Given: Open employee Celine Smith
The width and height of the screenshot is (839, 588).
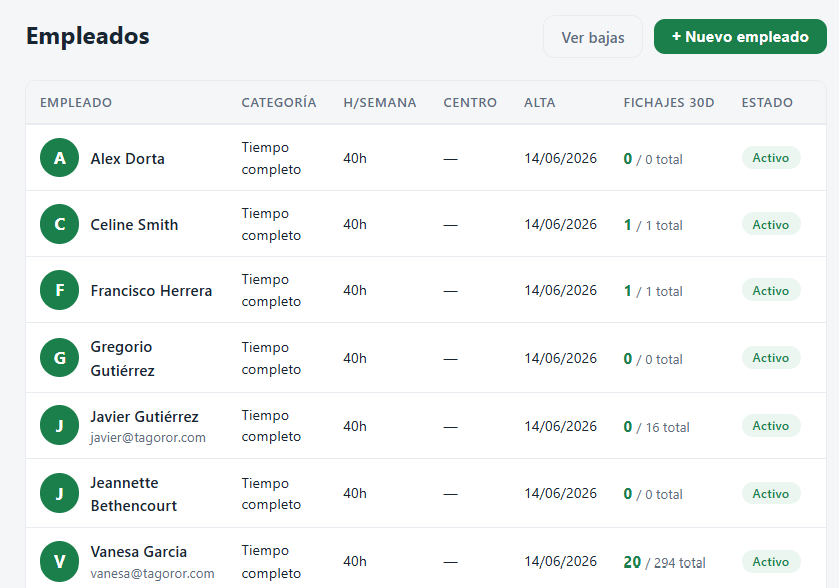Looking at the screenshot, I should (x=134, y=225).
